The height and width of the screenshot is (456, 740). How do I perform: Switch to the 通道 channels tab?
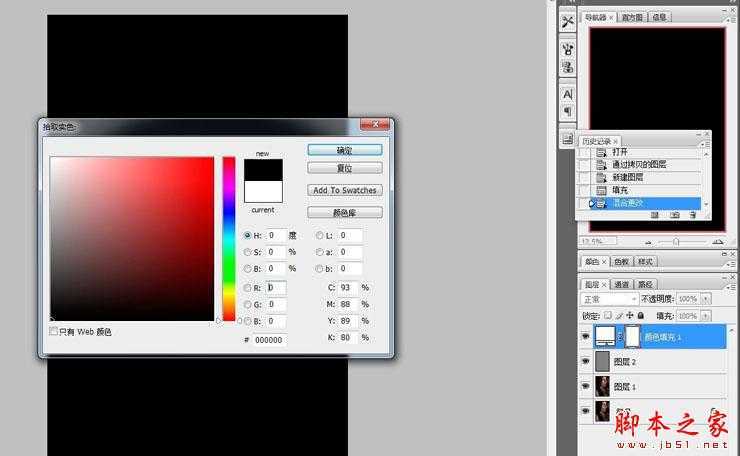(x=622, y=284)
